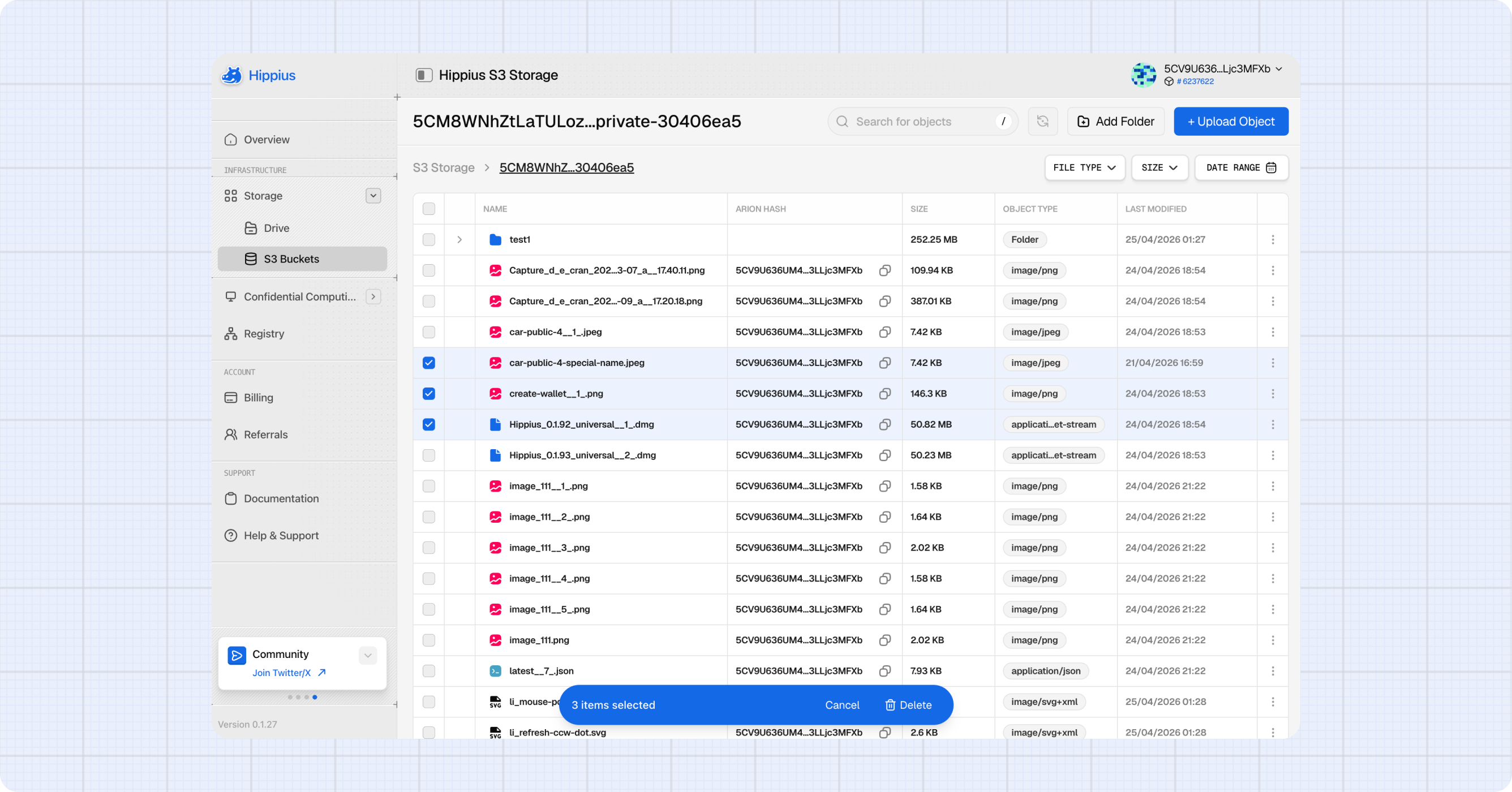Click the json file icon for latest__7_.json
The width and height of the screenshot is (1512, 792).
pos(495,670)
